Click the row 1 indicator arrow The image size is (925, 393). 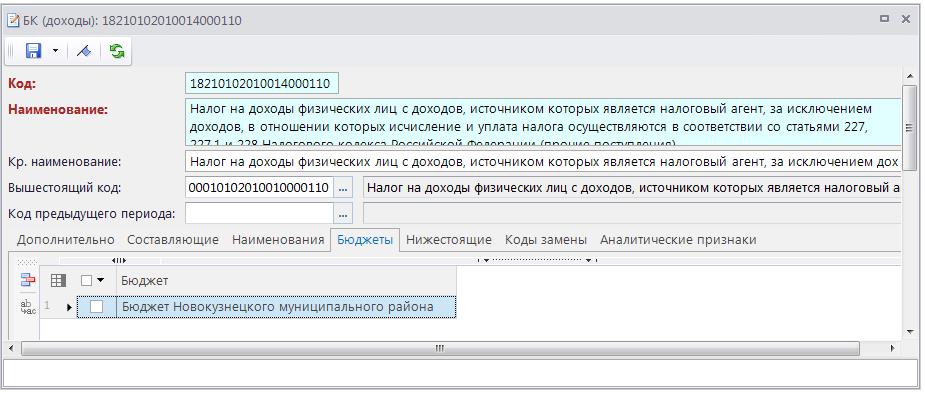[x=70, y=307]
